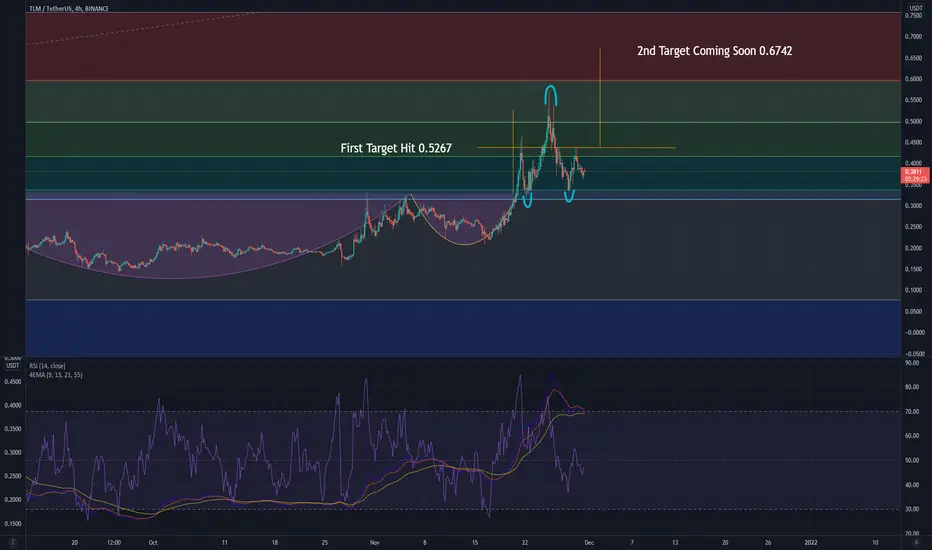932x550 pixels.
Task: Select the 4EMA (9, 13, 21, 55) indicator label
Action: pyautogui.click(x=56, y=375)
